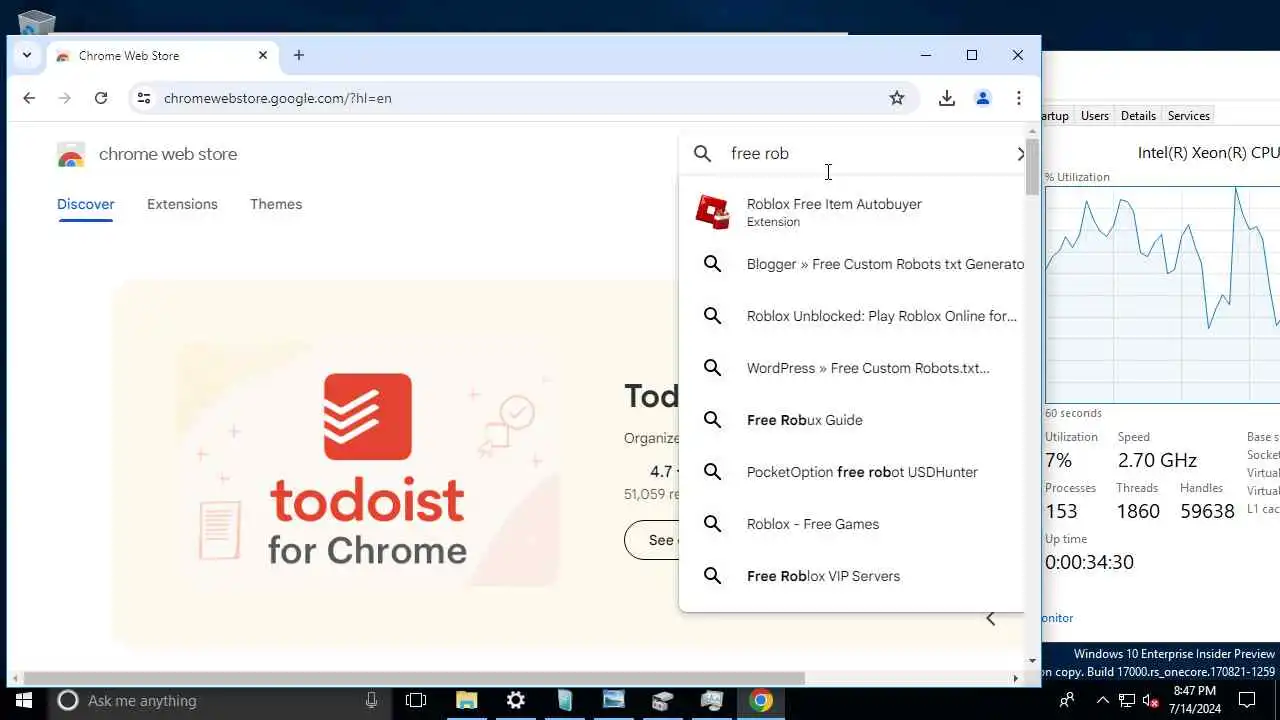This screenshot has width=1280, height=720.
Task: Close the Chrome Web Store tab
Action: click(x=263, y=55)
